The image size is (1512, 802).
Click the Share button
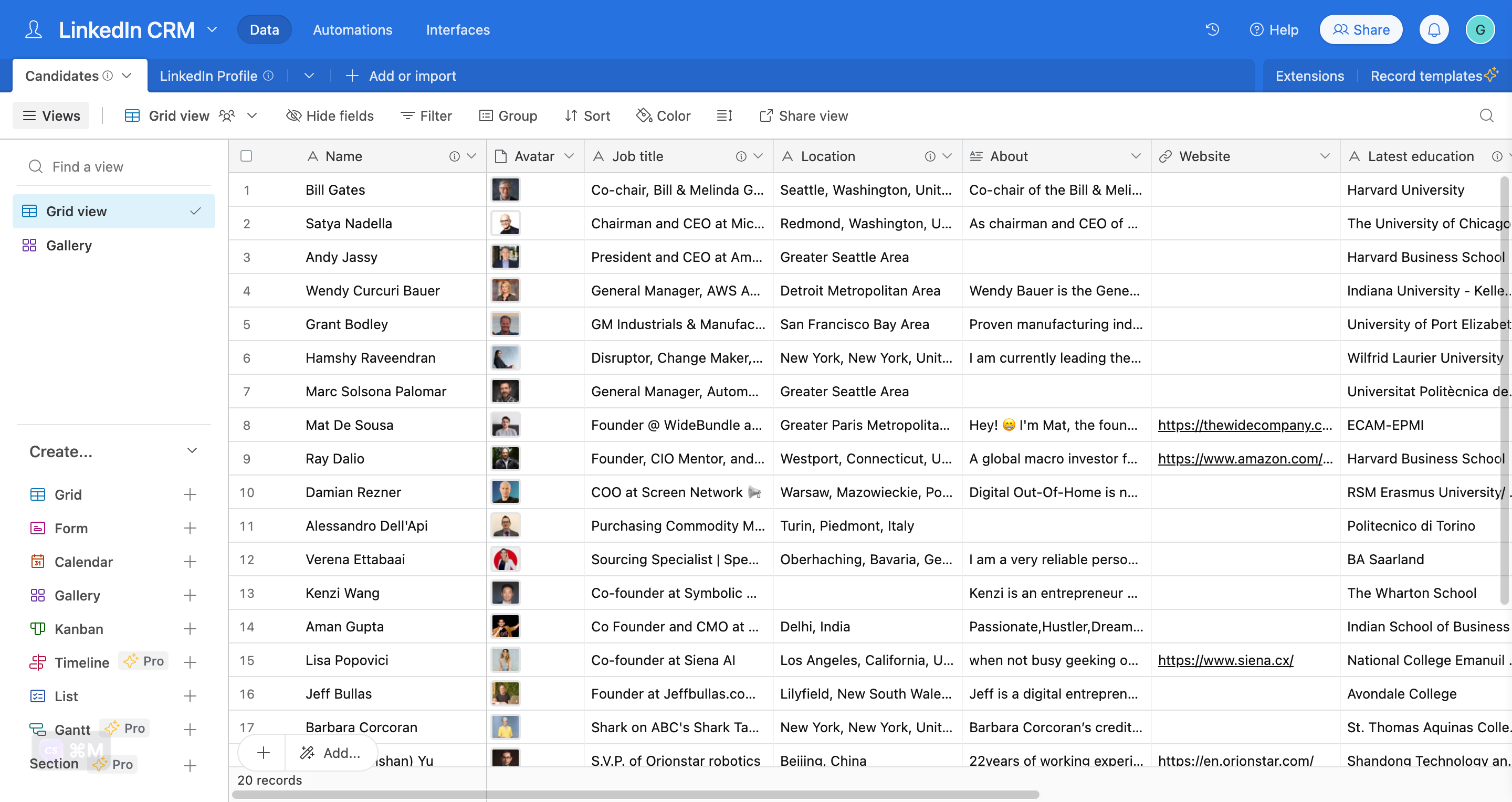pos(1361,29)
